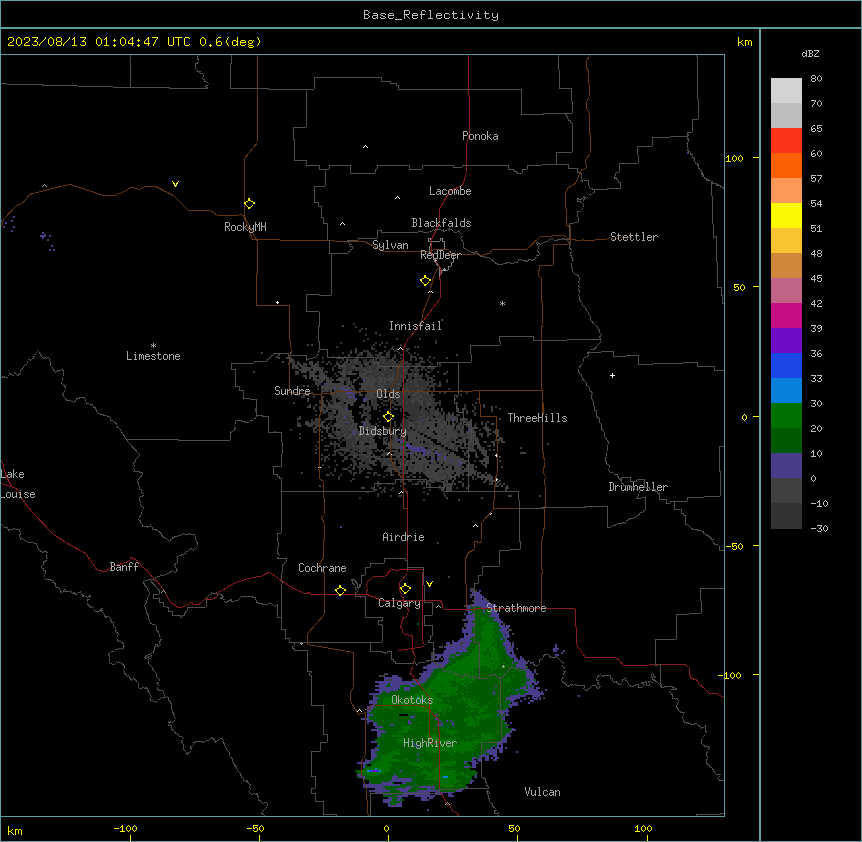The height and width of the screenshot is (842, 862).
Task: Click the blue 36 dBZ legend swatch
Action: coord(786,365)
